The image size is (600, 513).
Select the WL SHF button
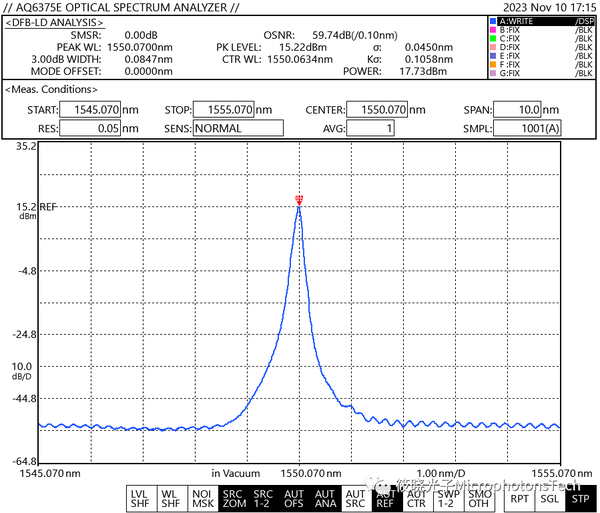coord(172,498)
